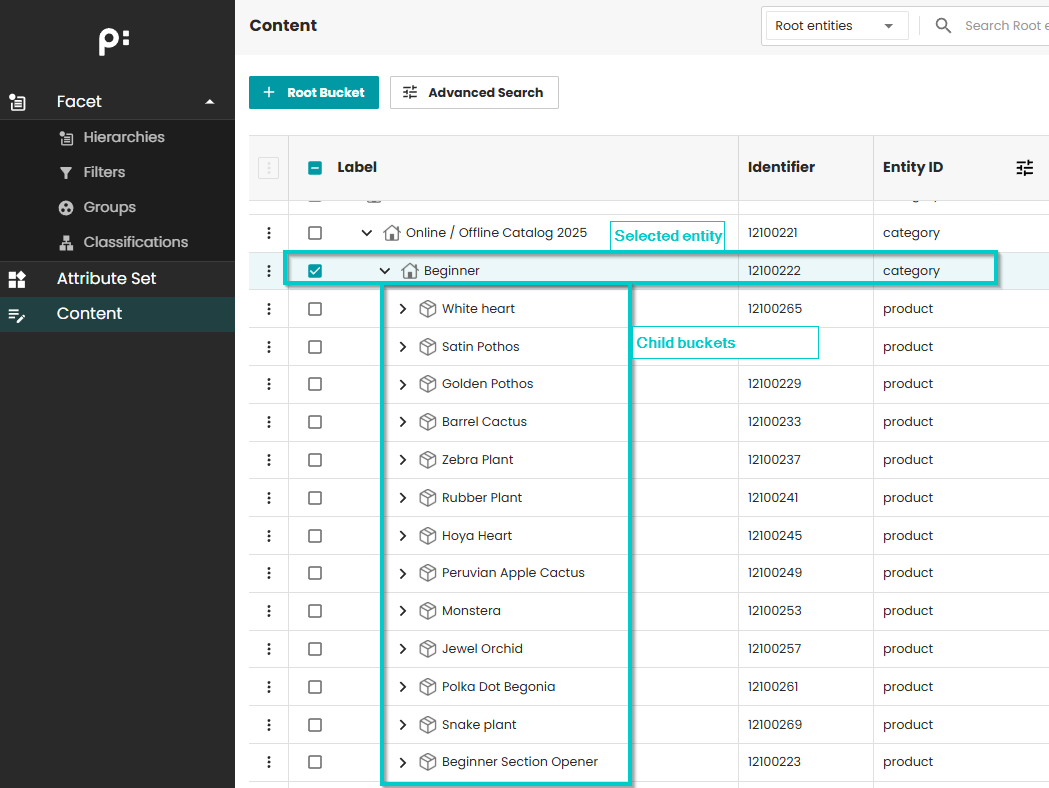Viewport: 1049px width, 788px height.
Task: Collapse the Online / Offline Catalog 2025 node
Action: coord(367,233)
